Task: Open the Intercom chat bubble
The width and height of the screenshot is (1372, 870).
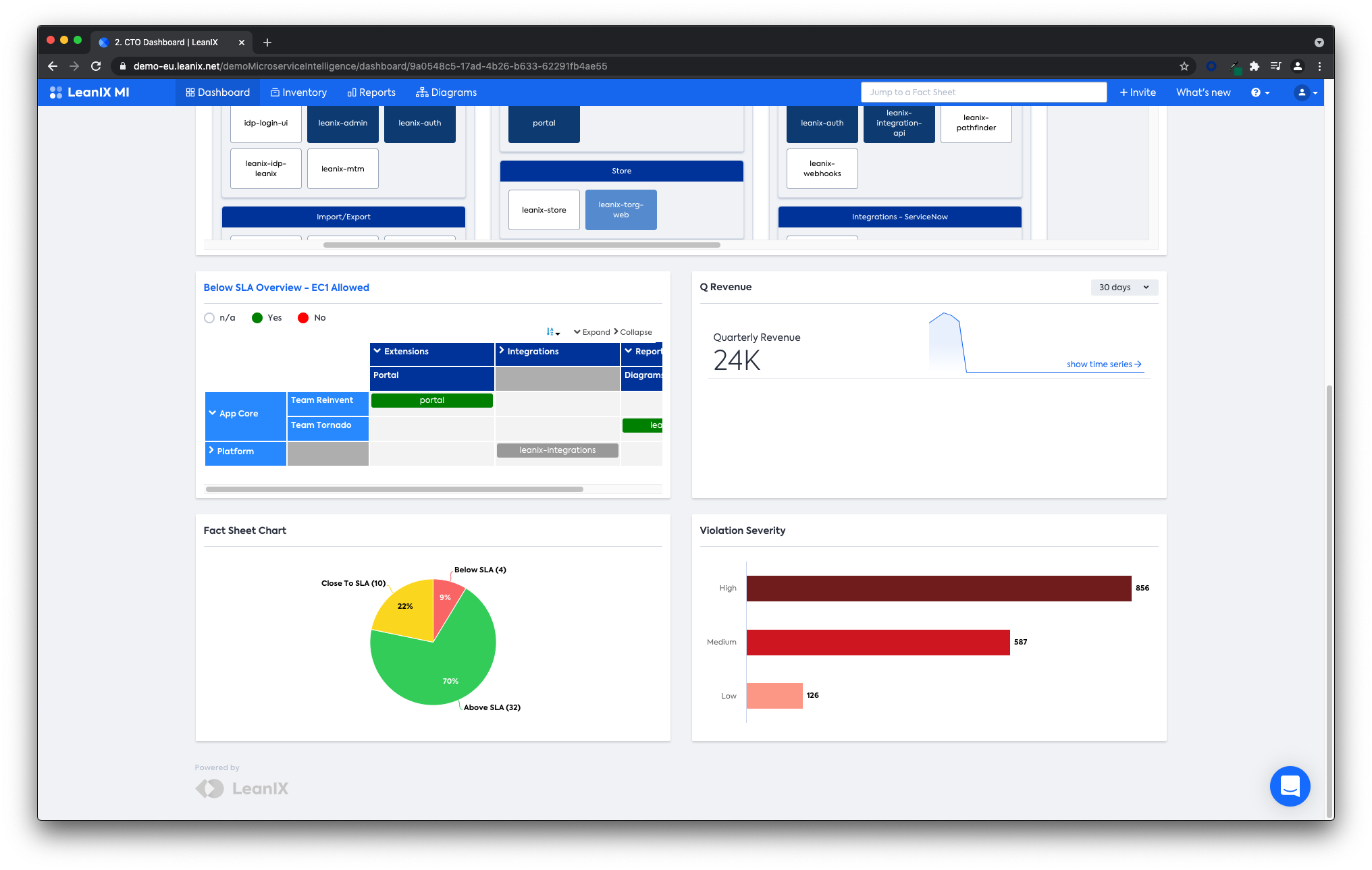Action: [1290, 786]
